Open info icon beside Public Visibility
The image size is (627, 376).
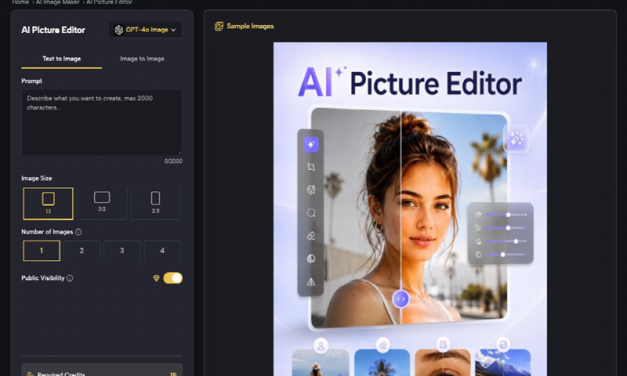[70, 278]
